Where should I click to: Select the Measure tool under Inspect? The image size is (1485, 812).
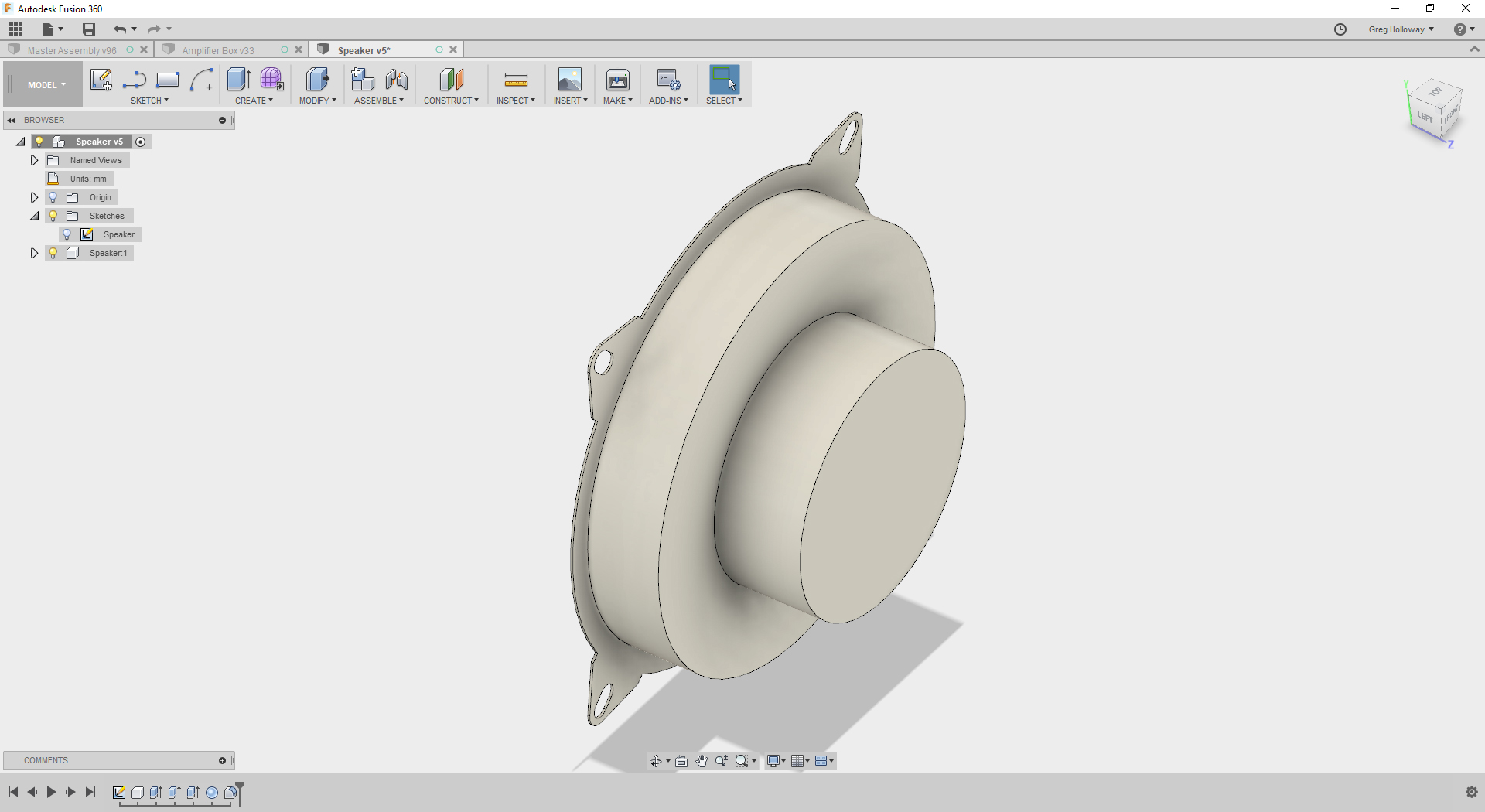(x=515, y=80)
